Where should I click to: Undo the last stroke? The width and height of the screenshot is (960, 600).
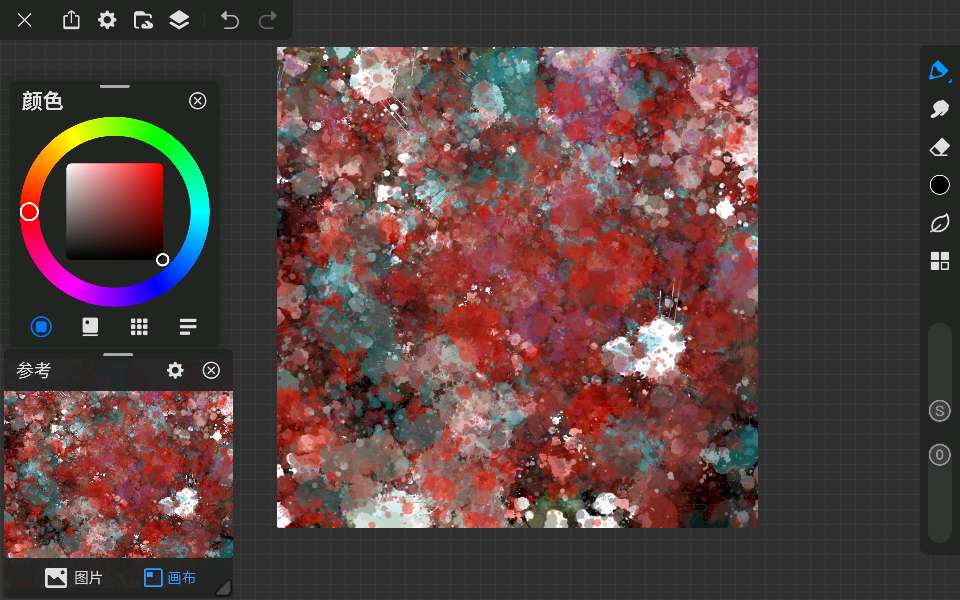(230, 20)
